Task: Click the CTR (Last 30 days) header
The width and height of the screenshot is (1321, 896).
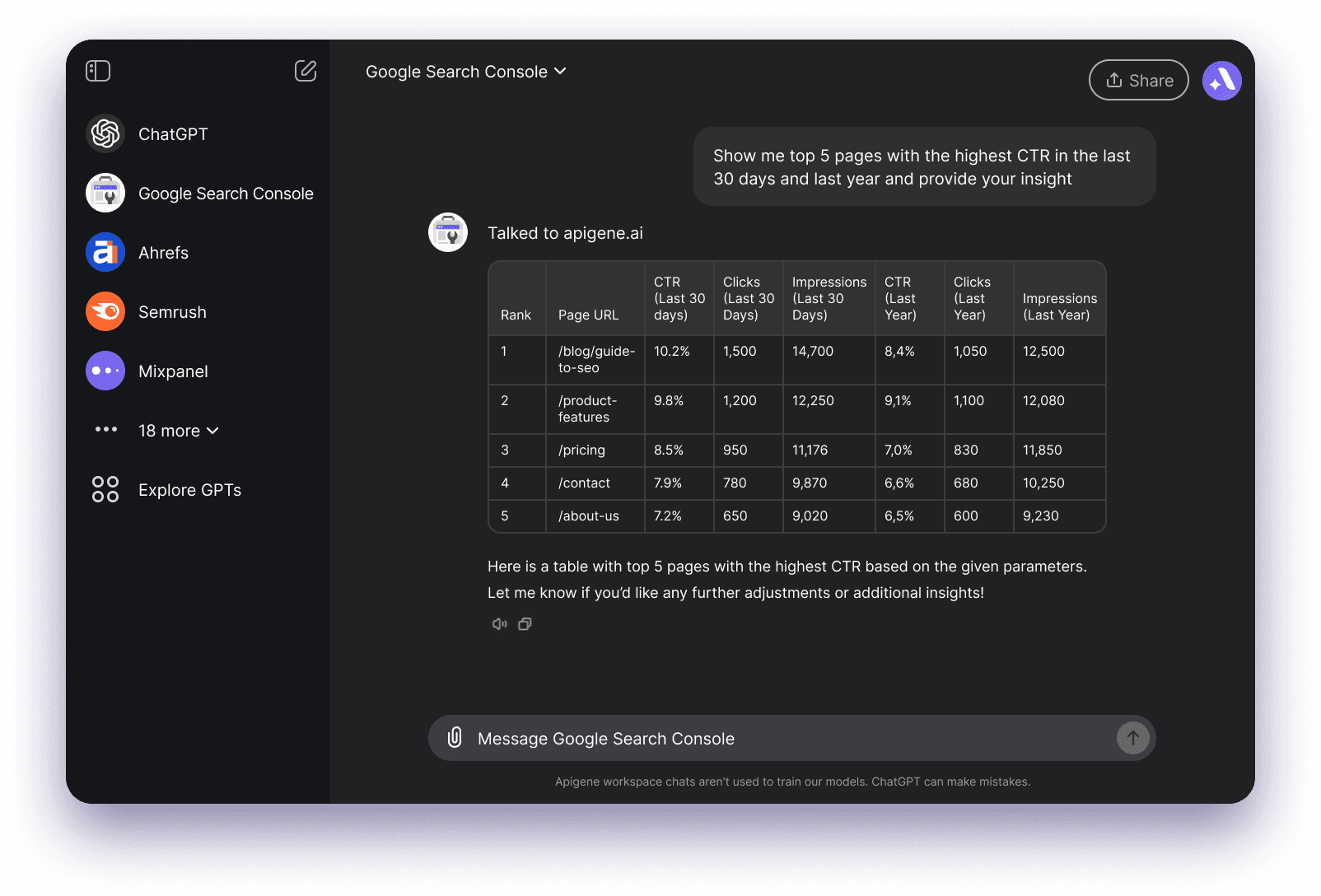Action: 679,298
